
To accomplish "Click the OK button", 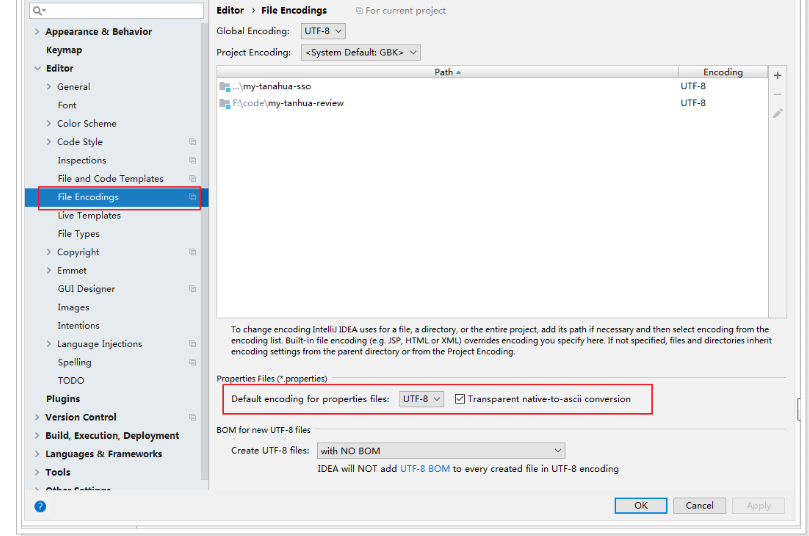I will [x=641, y=506].
